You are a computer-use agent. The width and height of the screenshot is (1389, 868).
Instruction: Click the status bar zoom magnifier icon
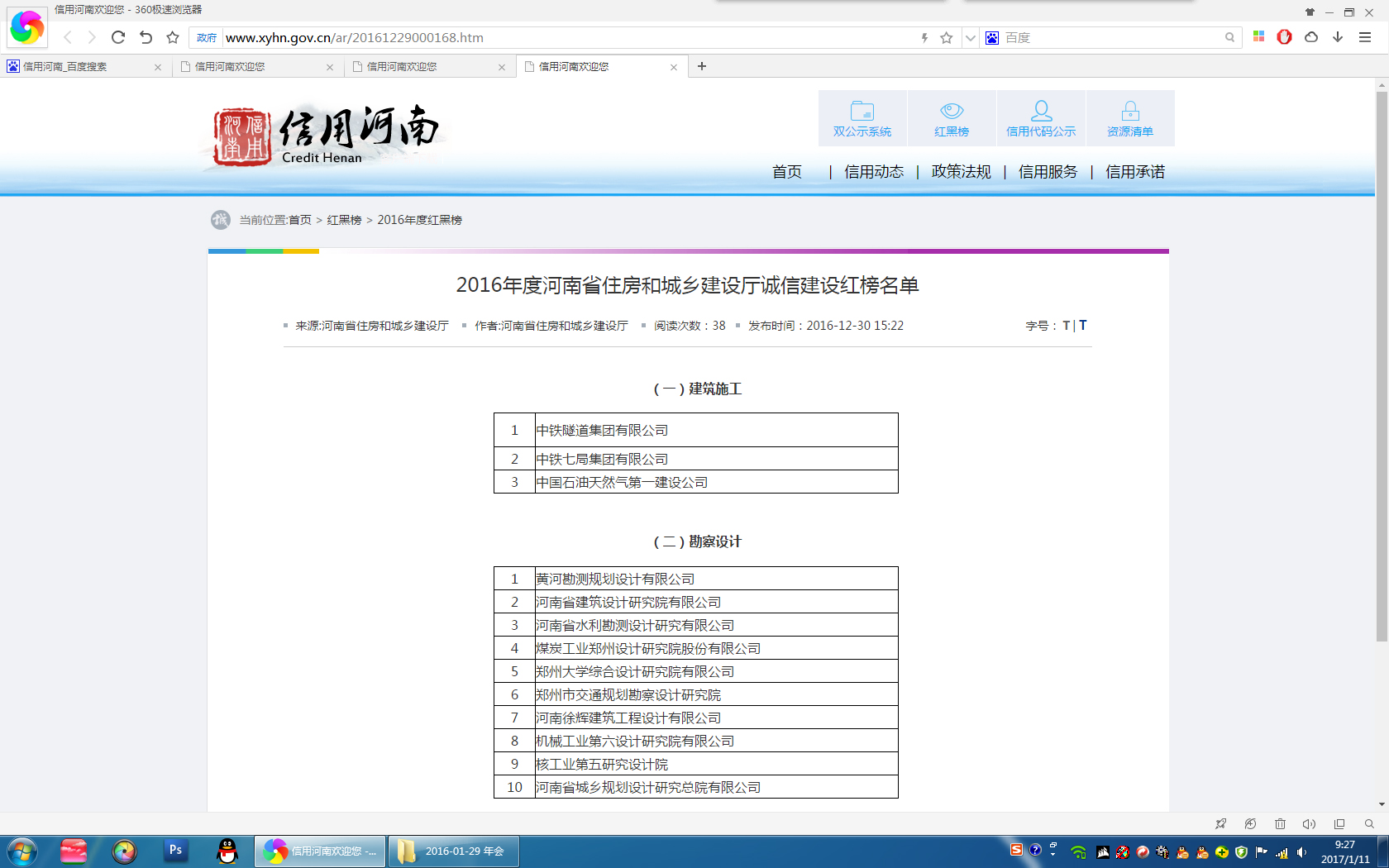1369,824
